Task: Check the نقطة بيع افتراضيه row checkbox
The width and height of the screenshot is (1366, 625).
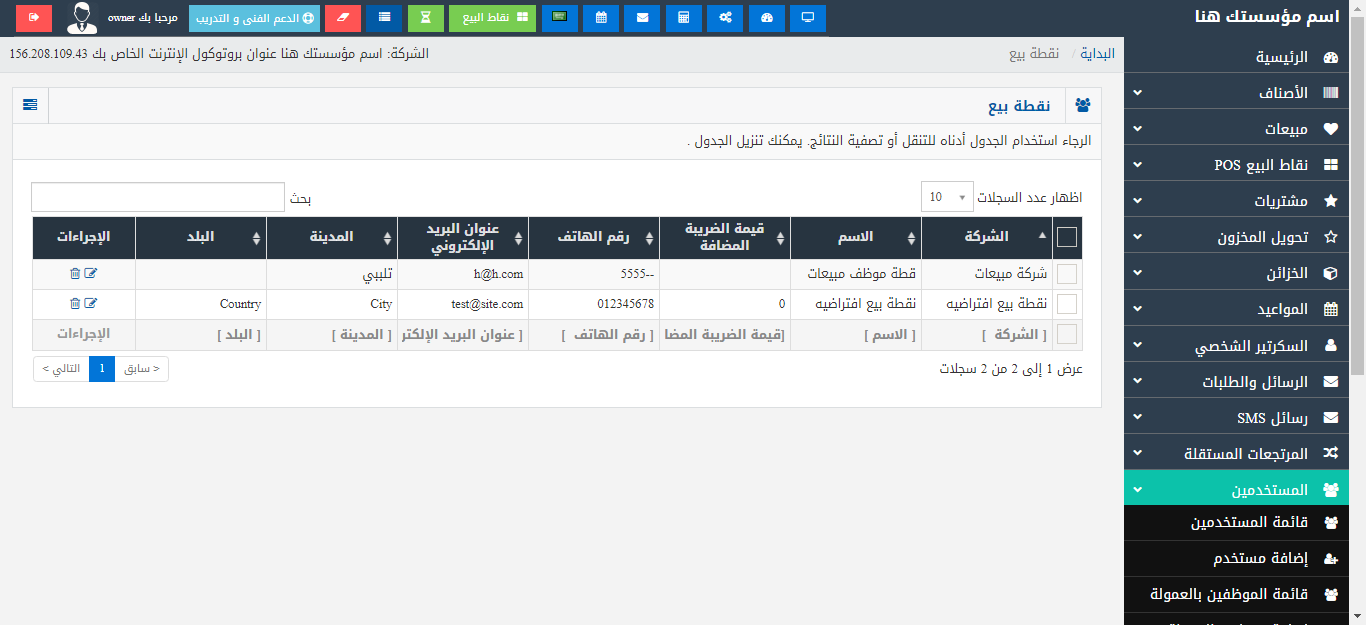Action: click(1067, 304)
